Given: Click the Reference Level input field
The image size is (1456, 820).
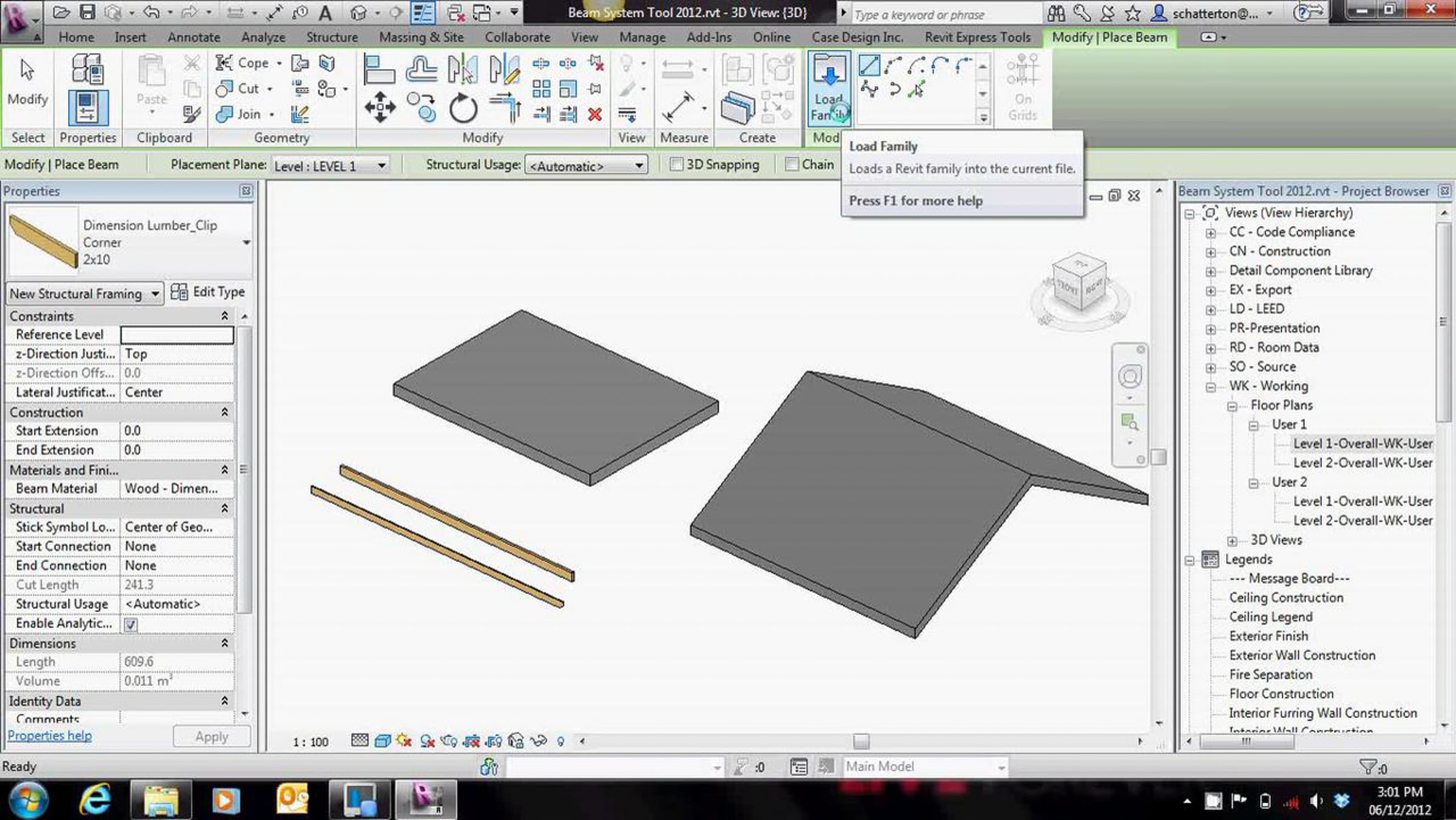Looking at the screenshot, I should 177,335.
